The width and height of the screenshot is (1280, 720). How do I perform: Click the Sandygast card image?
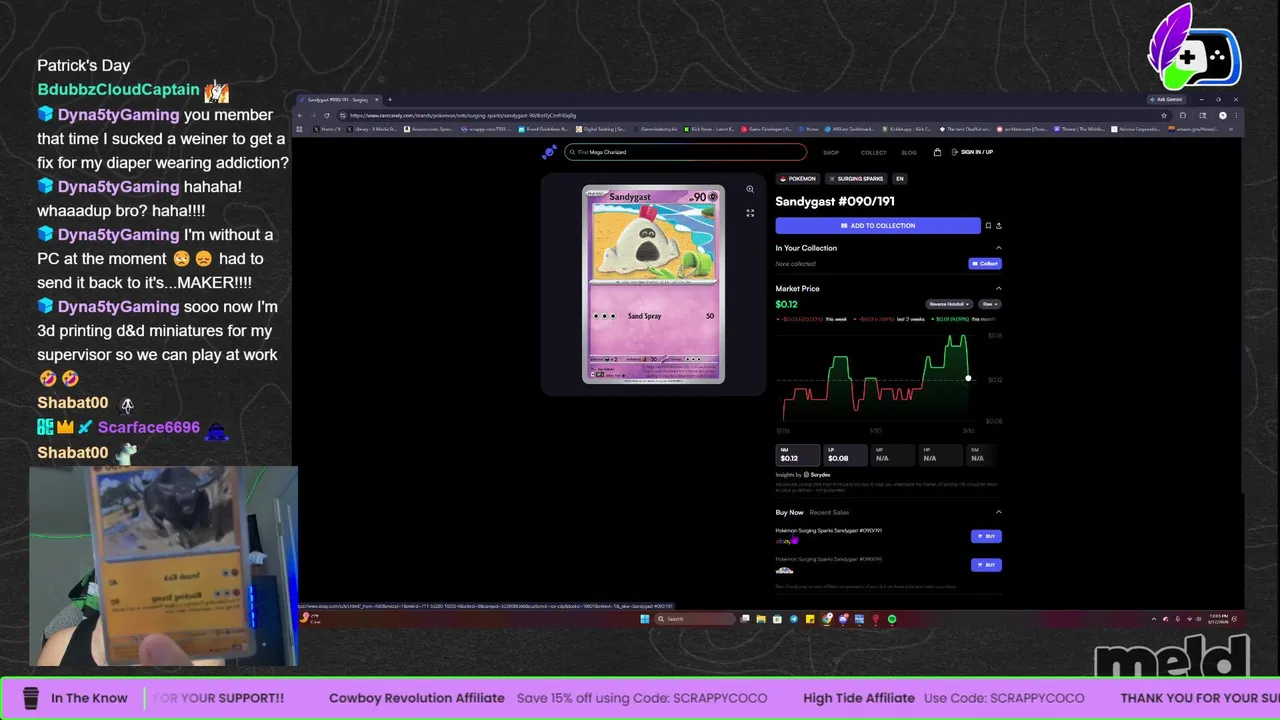653,284
